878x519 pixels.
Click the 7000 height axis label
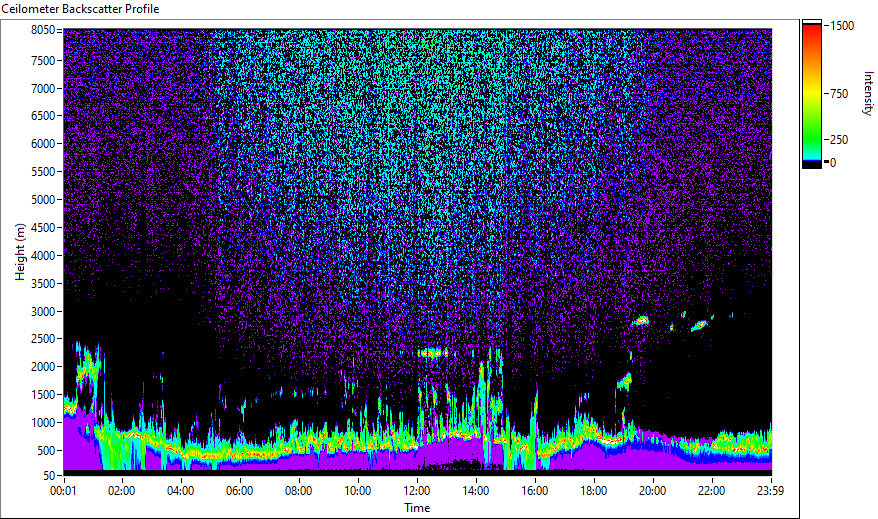[43, 88]
